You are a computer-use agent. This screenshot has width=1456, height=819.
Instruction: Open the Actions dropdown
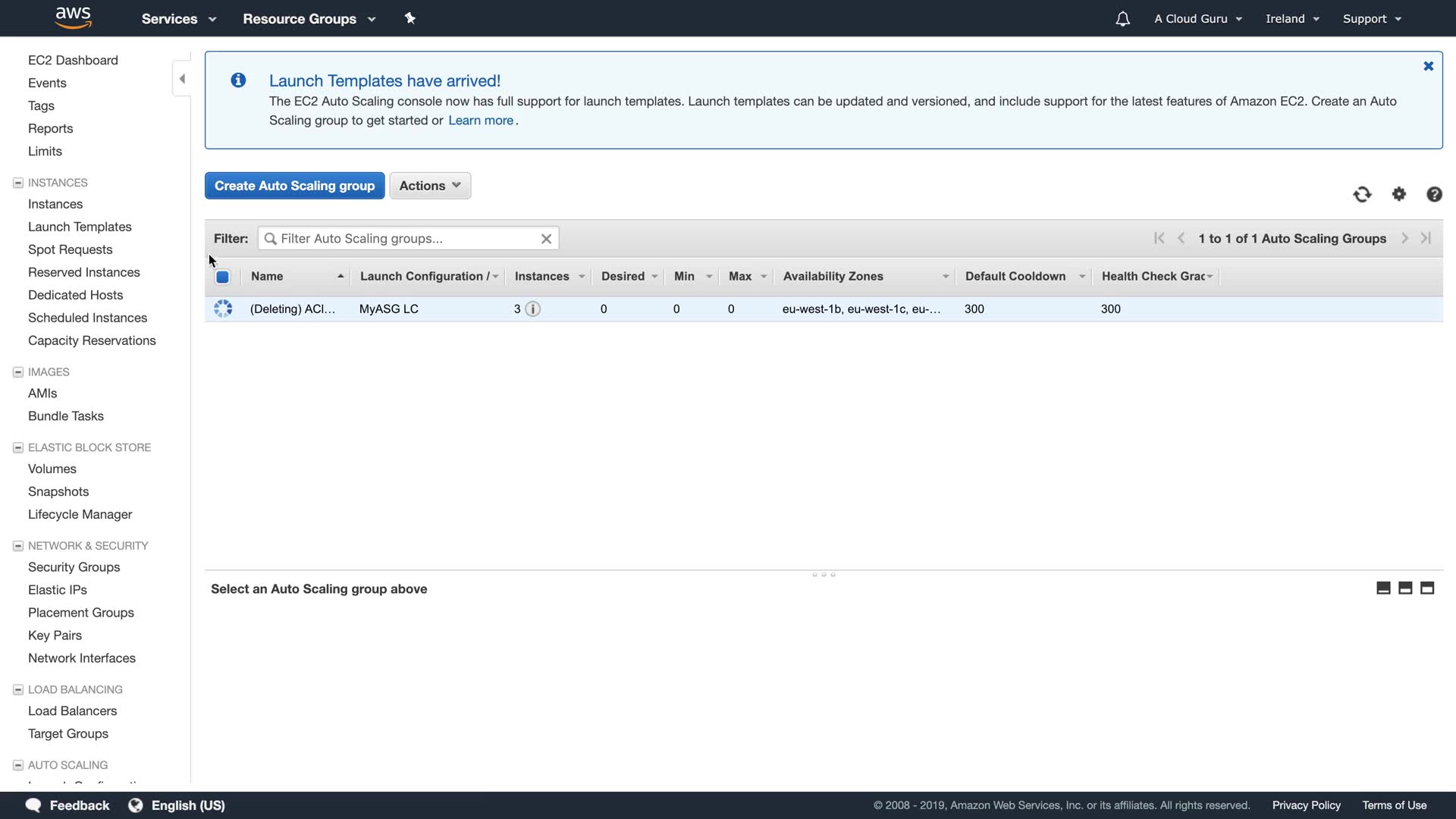pos(430,186)
